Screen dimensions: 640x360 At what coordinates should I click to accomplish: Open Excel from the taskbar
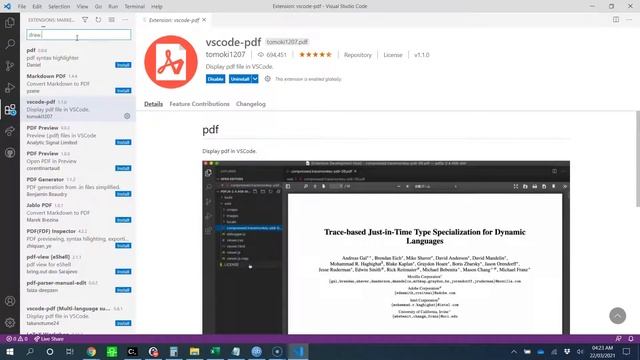(x=215, y=351)
